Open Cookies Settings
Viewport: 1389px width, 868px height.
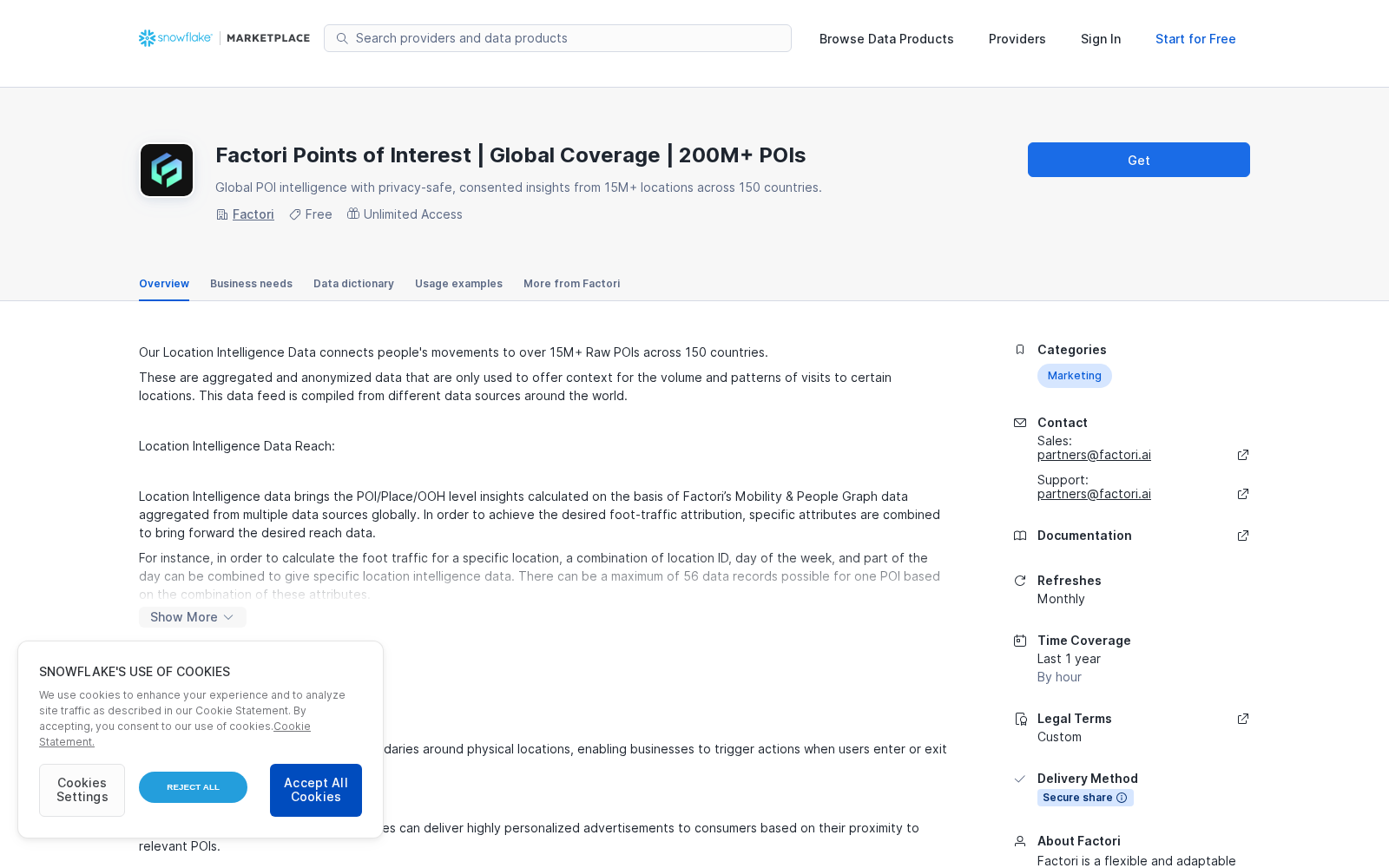pos(82,790)
